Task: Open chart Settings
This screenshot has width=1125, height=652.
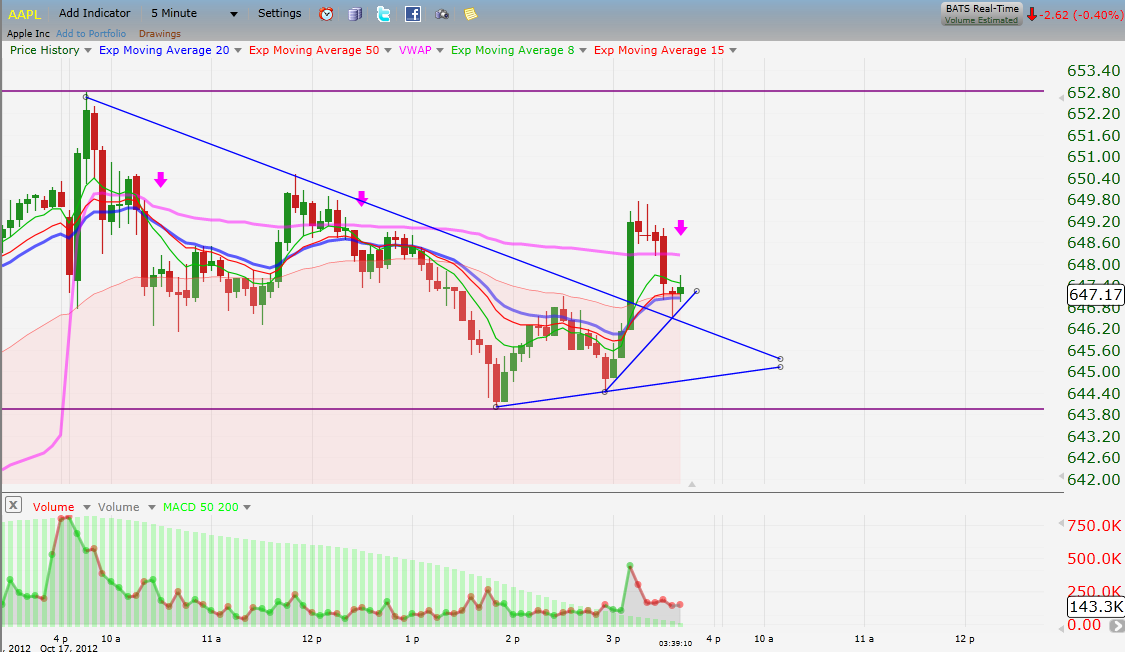Action: [x=280, y=13]
